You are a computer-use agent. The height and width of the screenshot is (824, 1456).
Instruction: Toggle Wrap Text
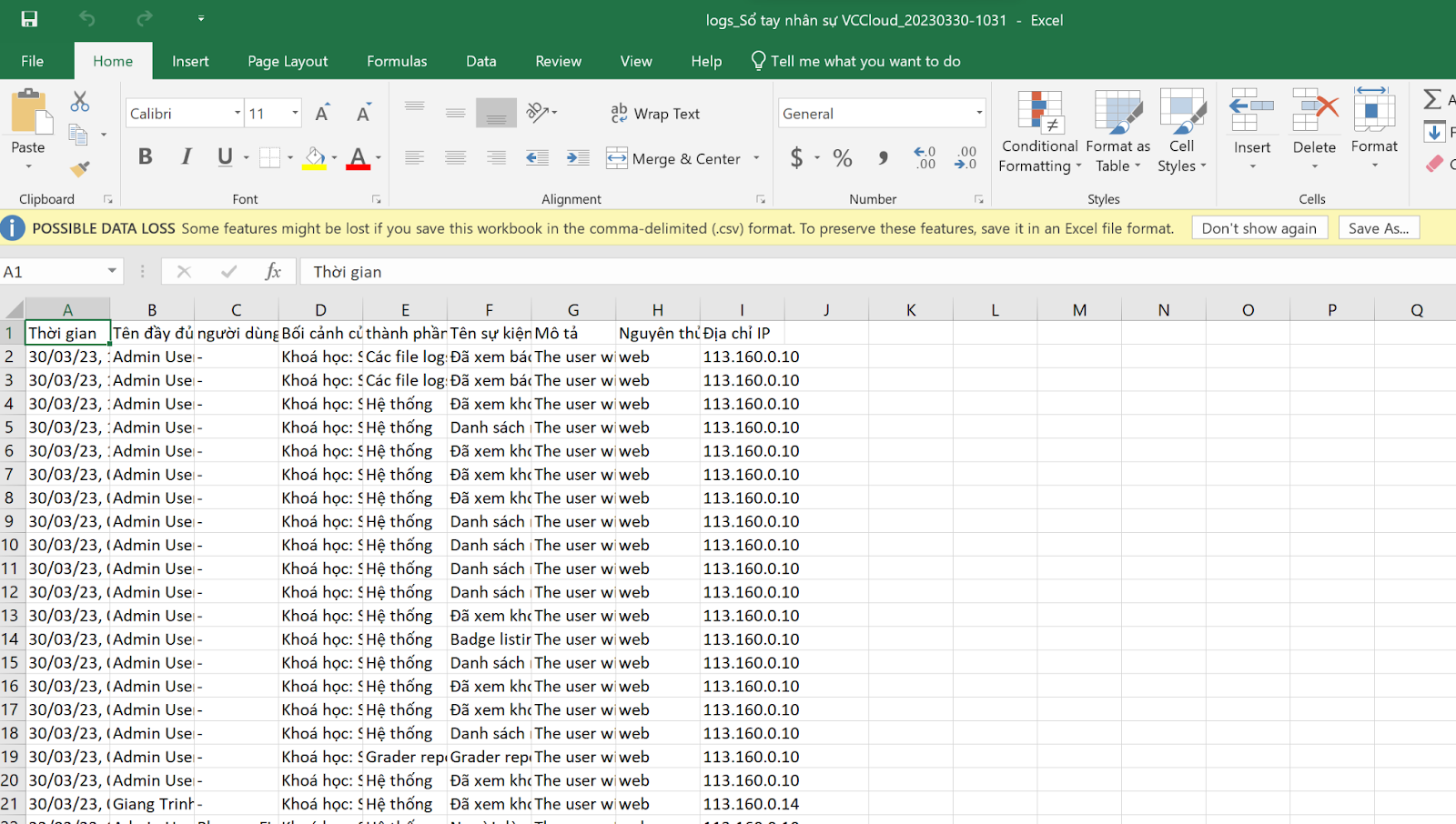coord(655,113)
